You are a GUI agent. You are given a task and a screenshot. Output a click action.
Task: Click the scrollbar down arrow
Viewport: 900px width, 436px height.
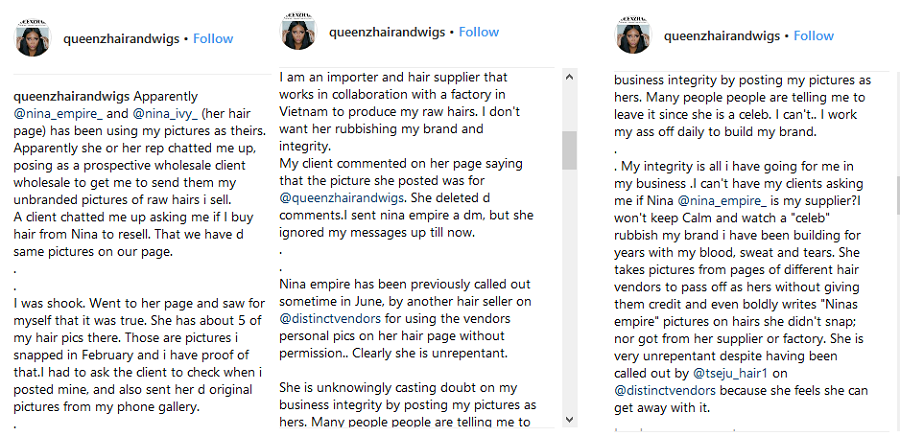click(x=571, y=420)
